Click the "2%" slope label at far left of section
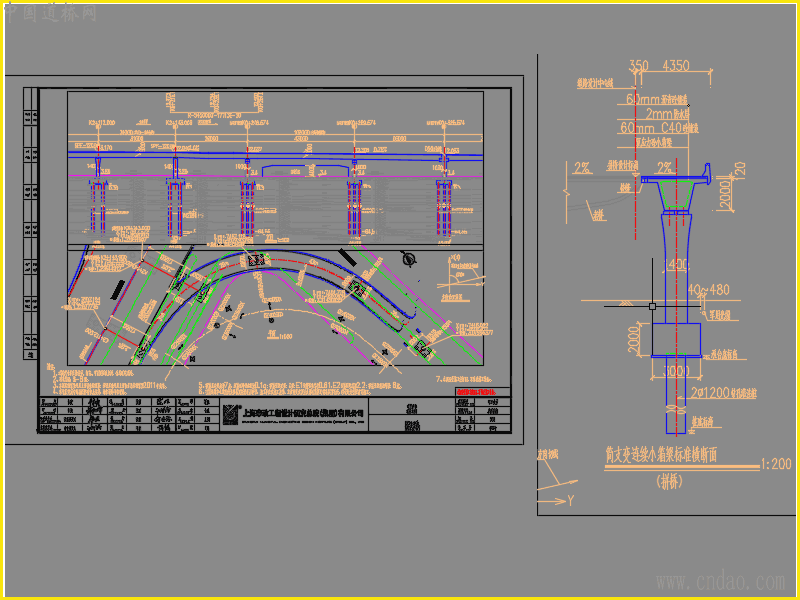This screenshot has height=600, width=800. [582, 167]
